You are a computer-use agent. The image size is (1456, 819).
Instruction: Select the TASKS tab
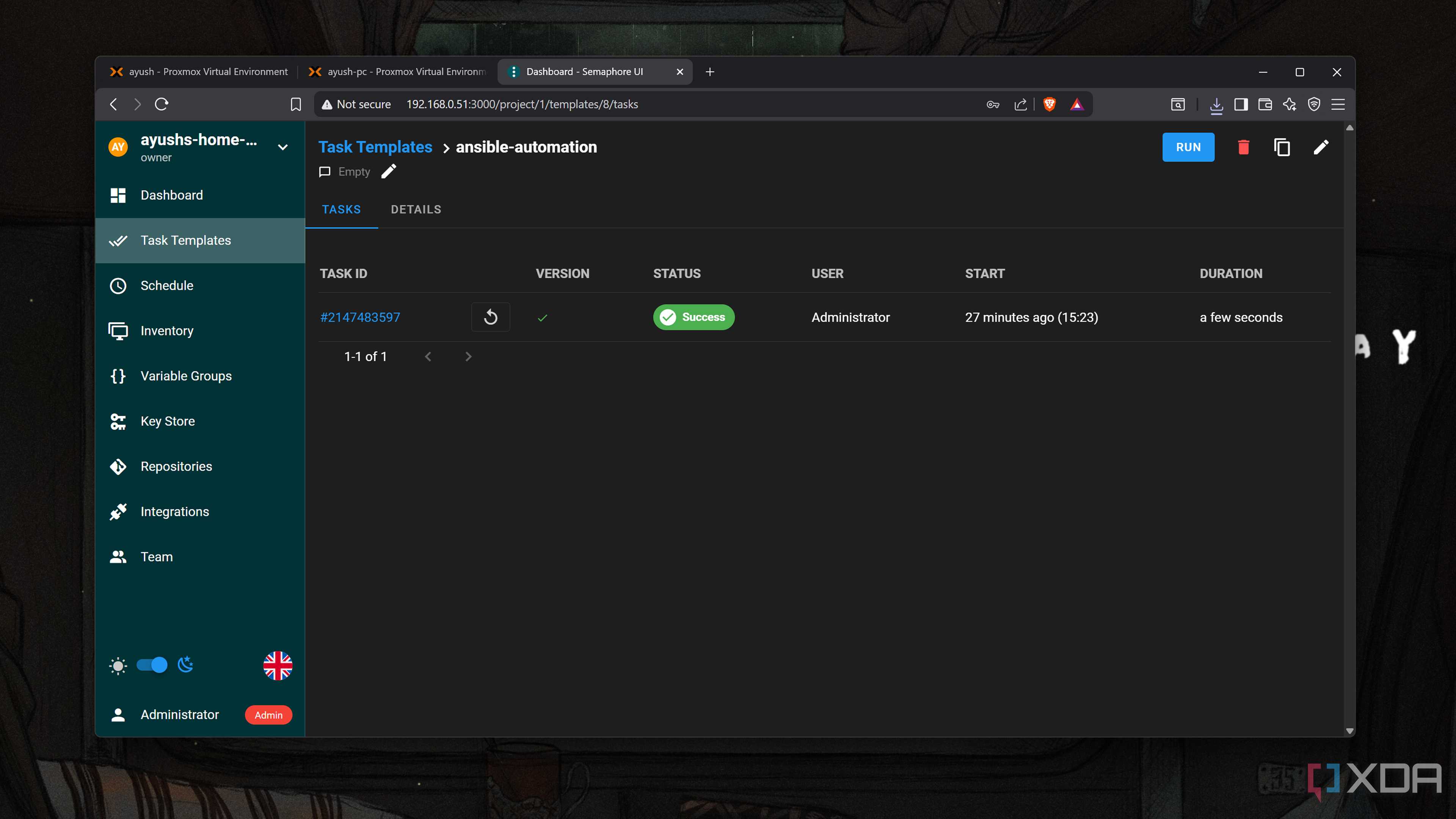pyautogui.click(x=341, y=209)
